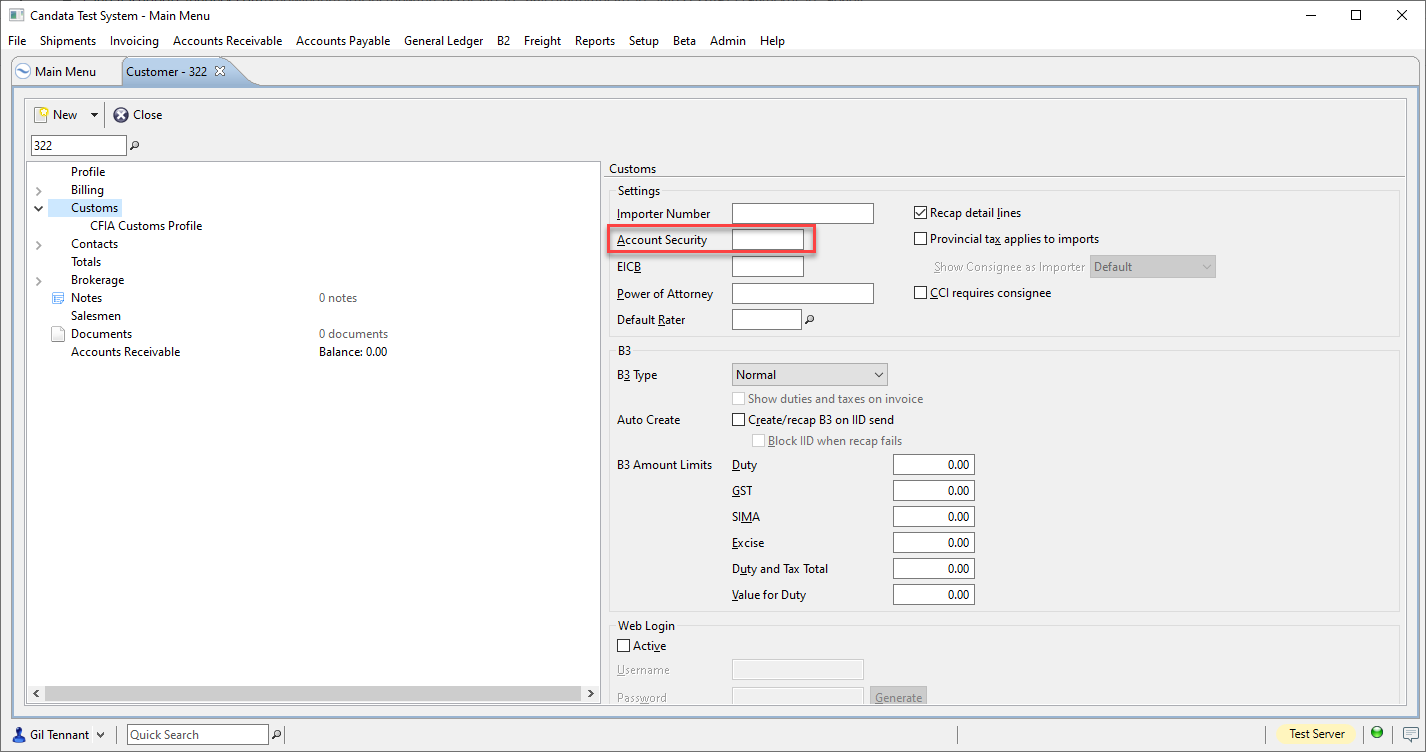1426x752 pixels.
Task: Expand the Billing tree node
Action: point(39,190)
